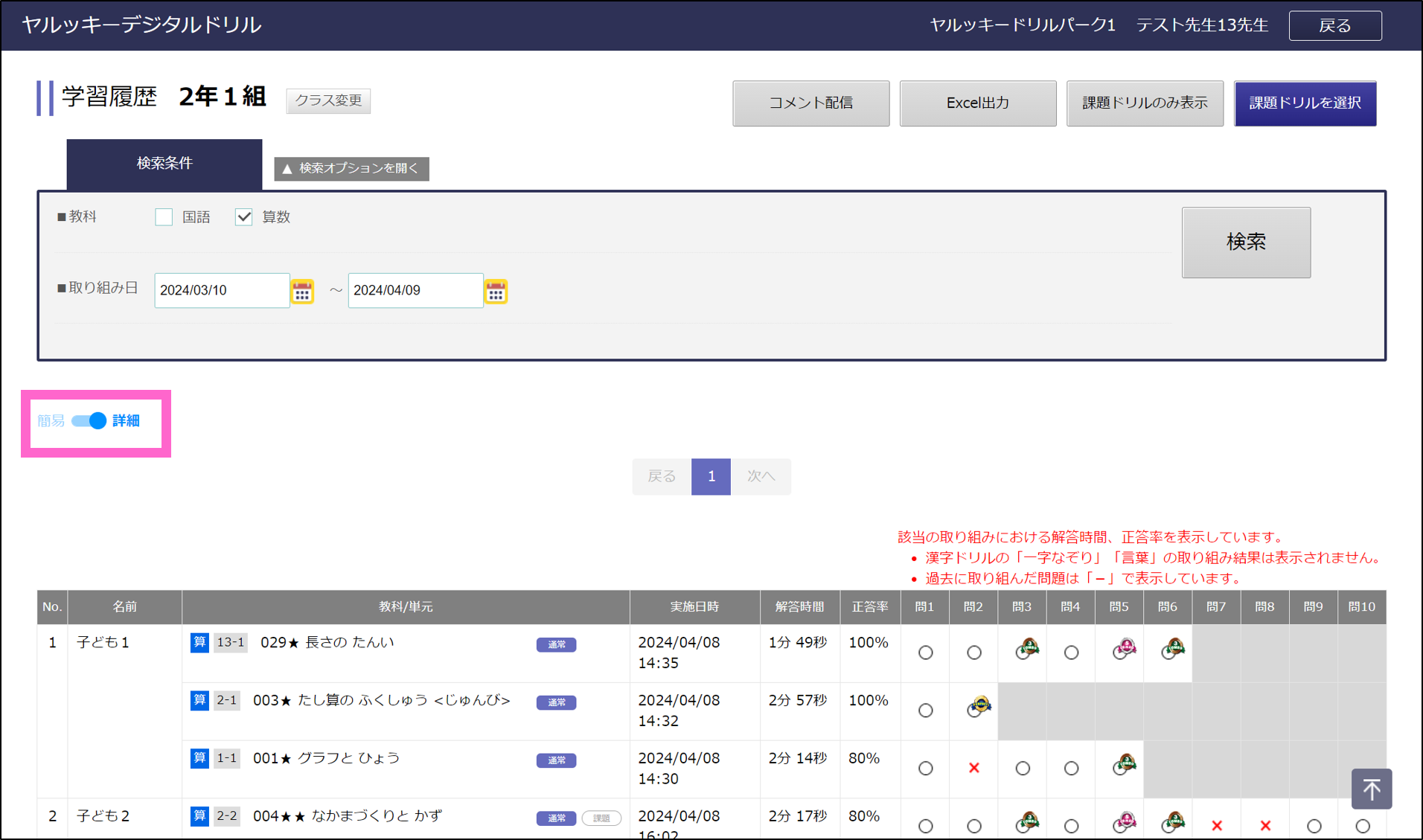The width and height of the screenshot is (1423, 840).
Task: Uncheck the 算数 subject checkbox
Action: [244, 217]
